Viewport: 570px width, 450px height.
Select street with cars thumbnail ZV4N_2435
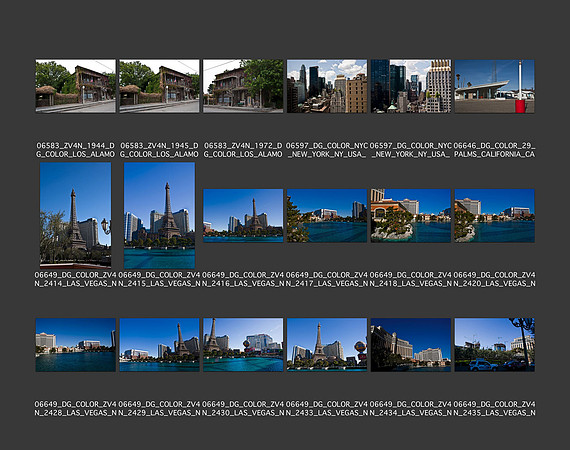pos(494,345)
